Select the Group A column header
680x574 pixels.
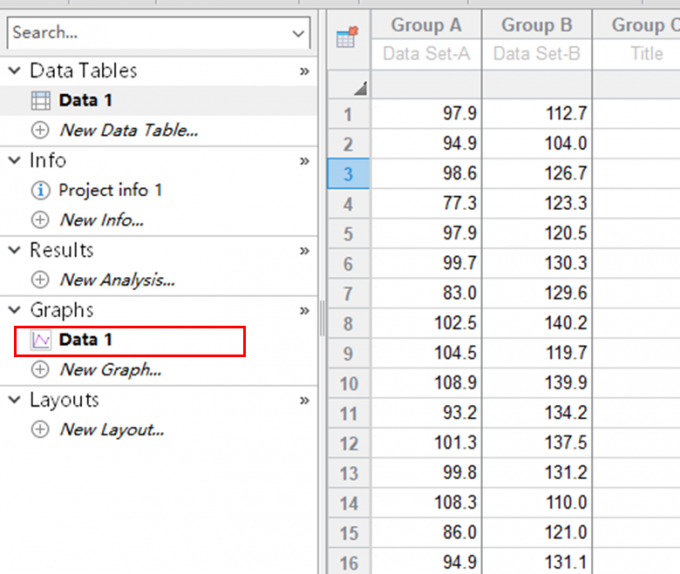coord(426,25)
